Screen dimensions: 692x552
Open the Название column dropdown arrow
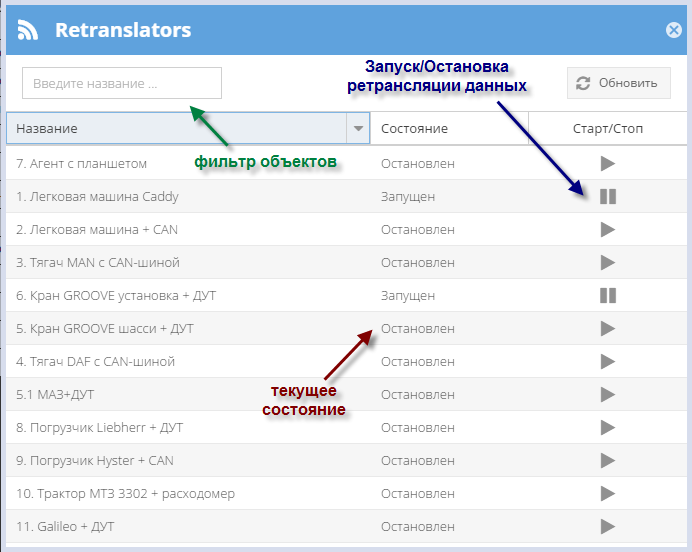358,129
